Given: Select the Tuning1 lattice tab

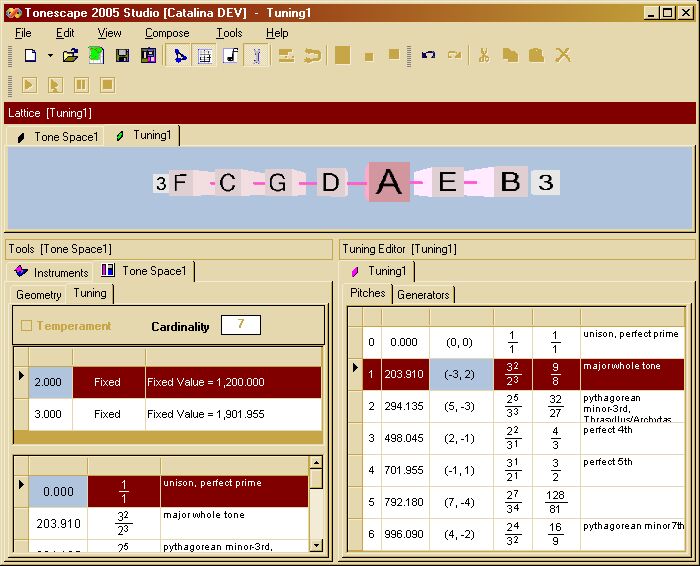Looking at the screenshot, I should [x=144, y=135].
